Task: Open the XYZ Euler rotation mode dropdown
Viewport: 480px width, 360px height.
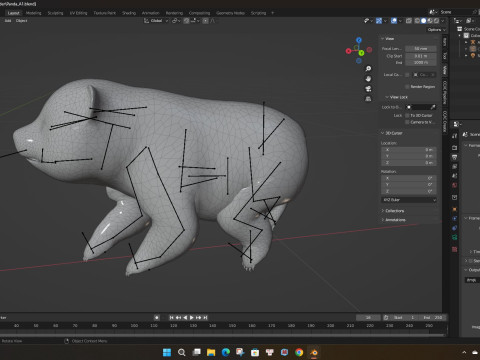Action: coord(409,200)
